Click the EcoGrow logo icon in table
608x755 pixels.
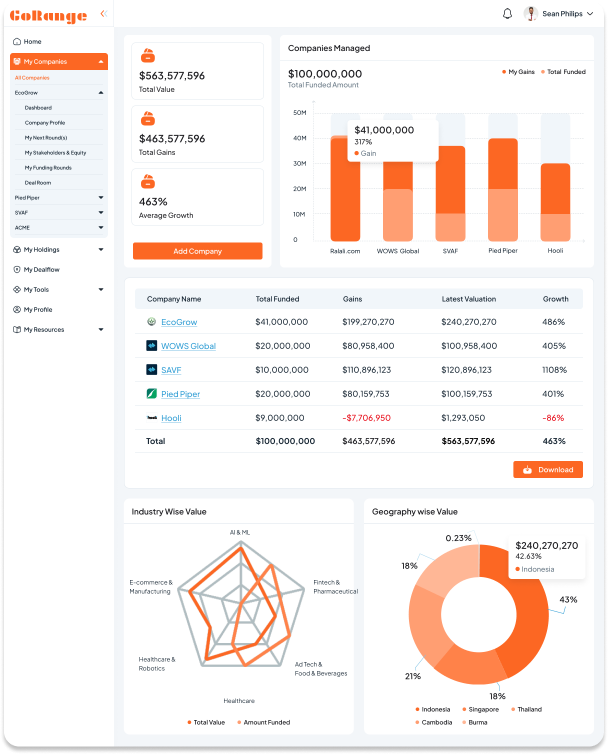click(x=152, y=321)
